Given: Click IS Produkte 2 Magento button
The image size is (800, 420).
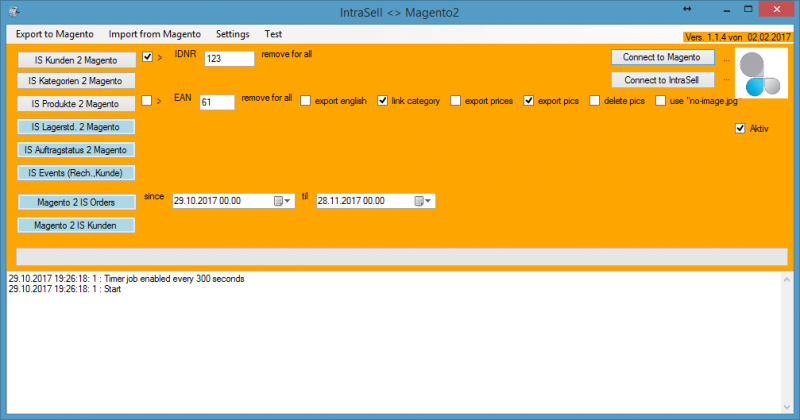Looking at the screenshot, I should tap(76, 104).
